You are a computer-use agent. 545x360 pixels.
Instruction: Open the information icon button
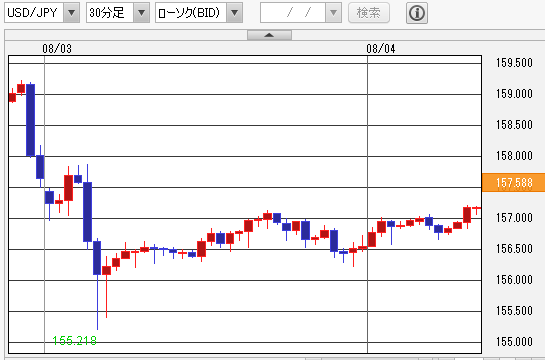coord(417,13)
